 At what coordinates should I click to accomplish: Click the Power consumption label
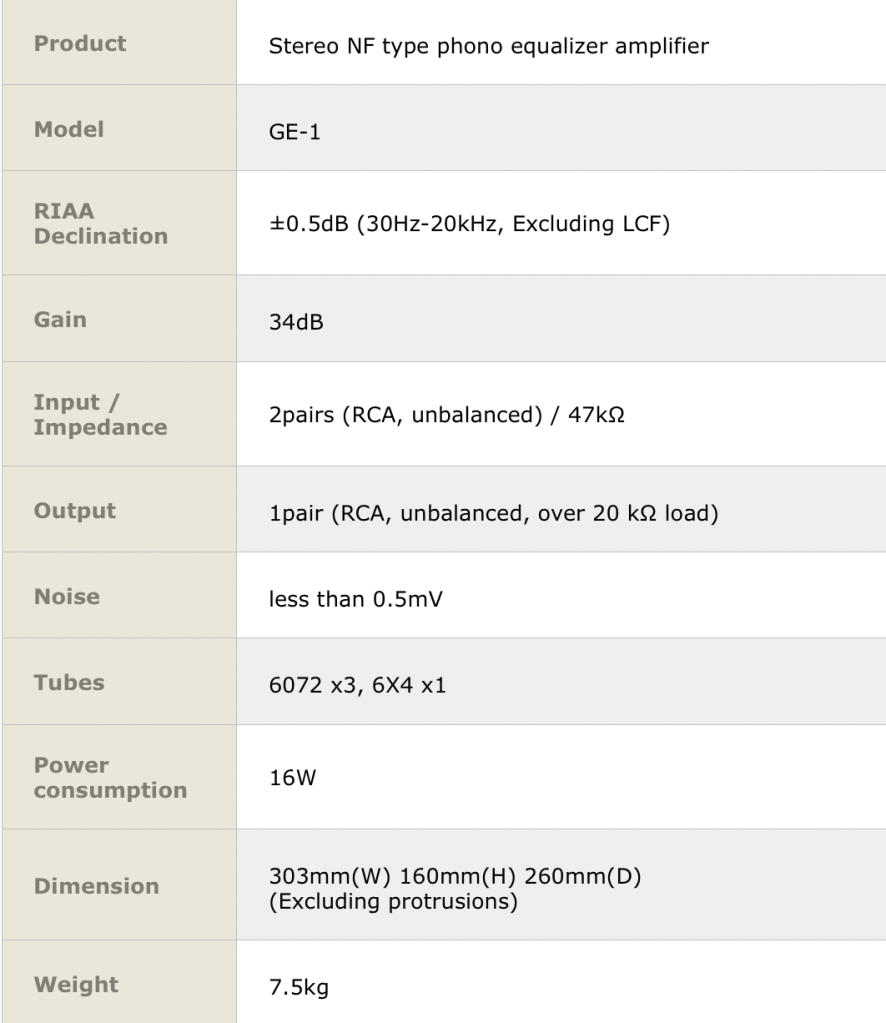coord(110,777)
